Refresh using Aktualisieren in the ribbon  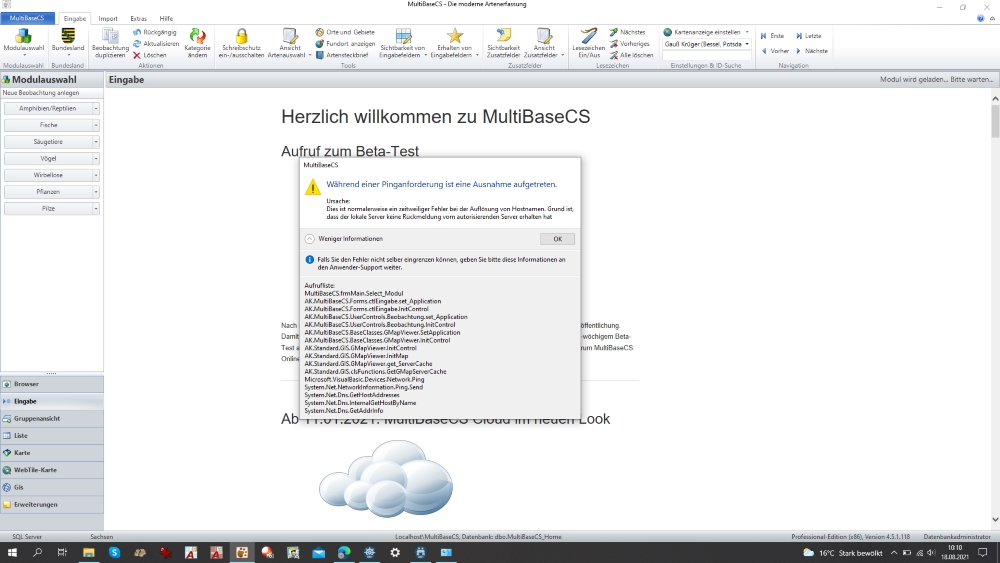coord(156,43)
